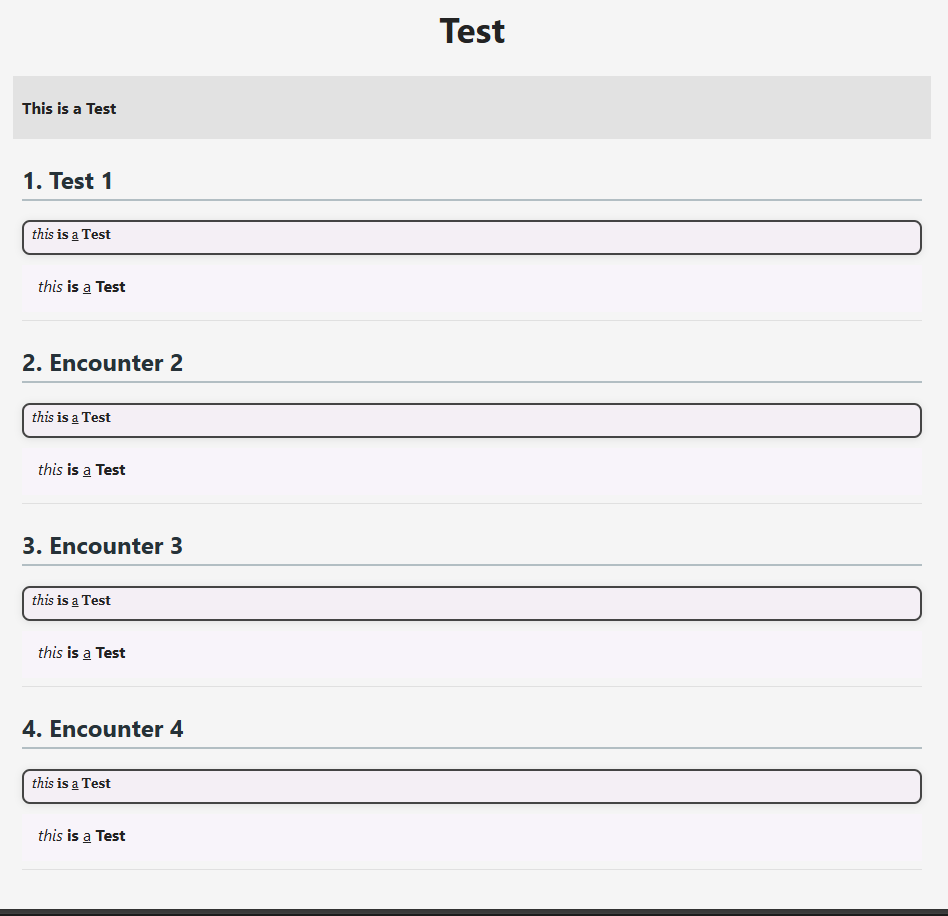
Task: Click the bold "Test" word in Encounter 3 box
Action: click(96, 600)
